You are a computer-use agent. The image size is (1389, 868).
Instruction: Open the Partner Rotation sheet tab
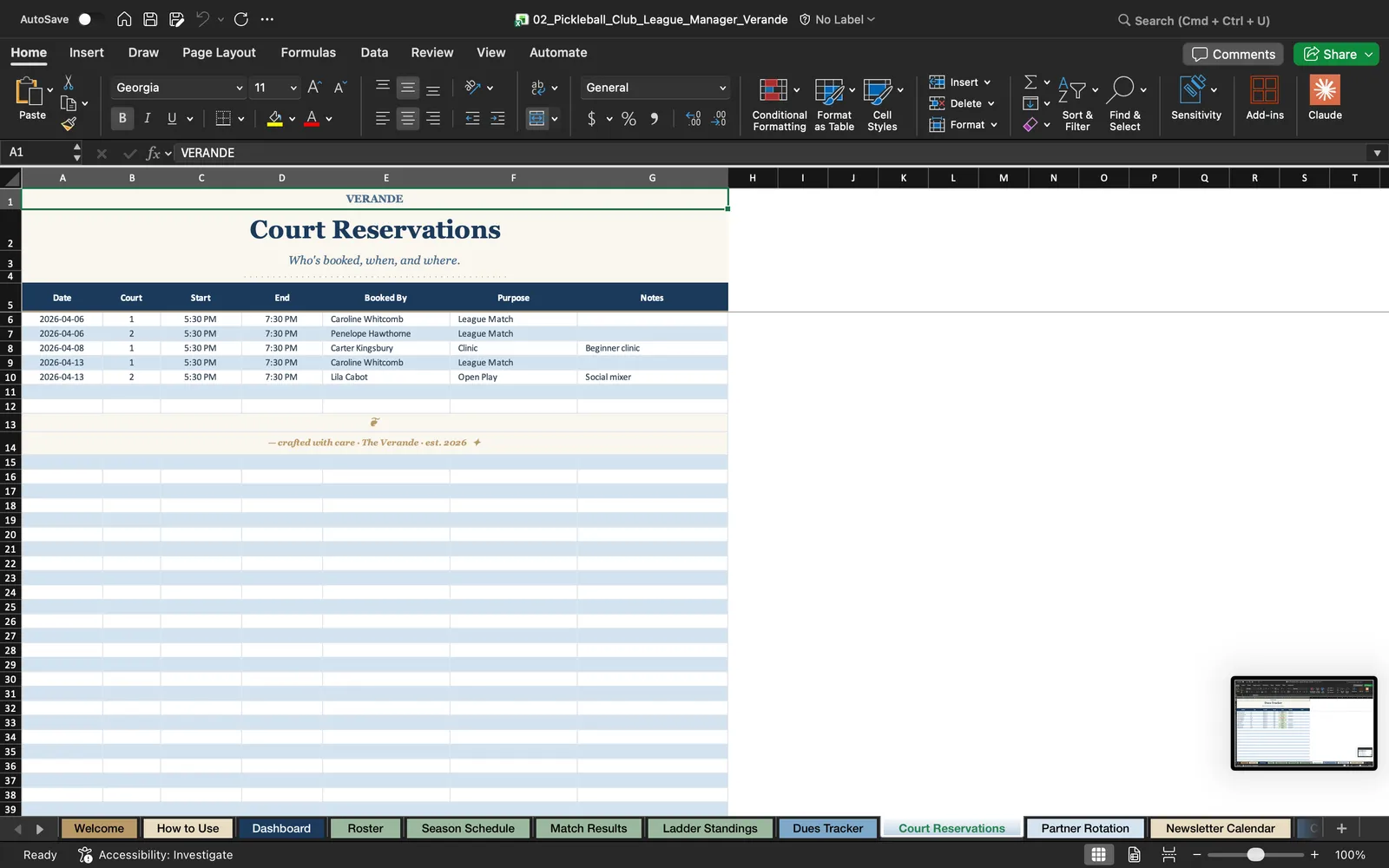click(1085, 828)
